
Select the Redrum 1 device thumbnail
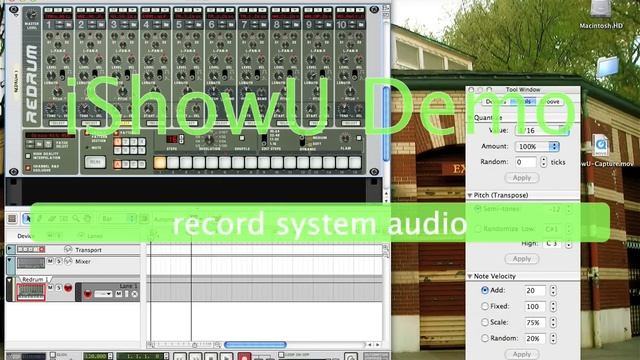point(31,292)
